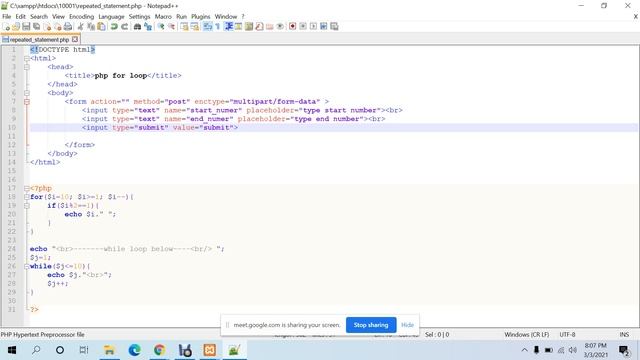This screenshot has width=640, height=360.
Task: Open XAMPP from the taskbar
Action: click(x=209, y=350)
